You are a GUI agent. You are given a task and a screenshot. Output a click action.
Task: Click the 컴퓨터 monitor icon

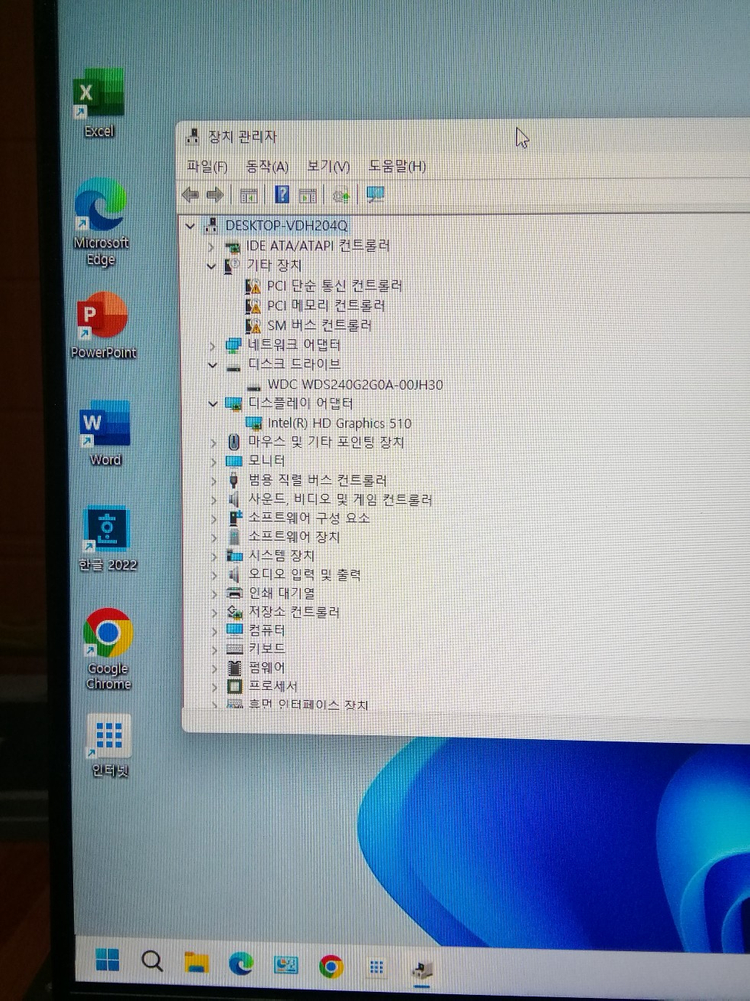tap(235, 630)
